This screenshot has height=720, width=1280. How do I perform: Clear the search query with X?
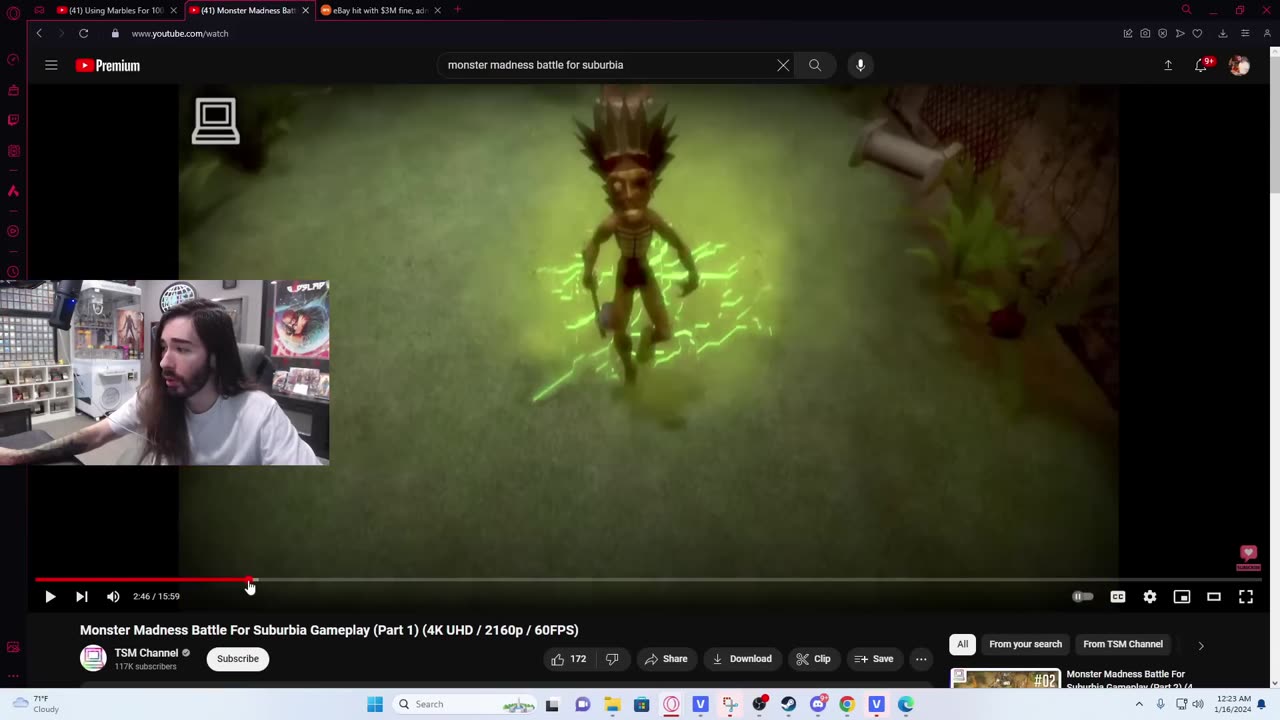coord(783,65)
